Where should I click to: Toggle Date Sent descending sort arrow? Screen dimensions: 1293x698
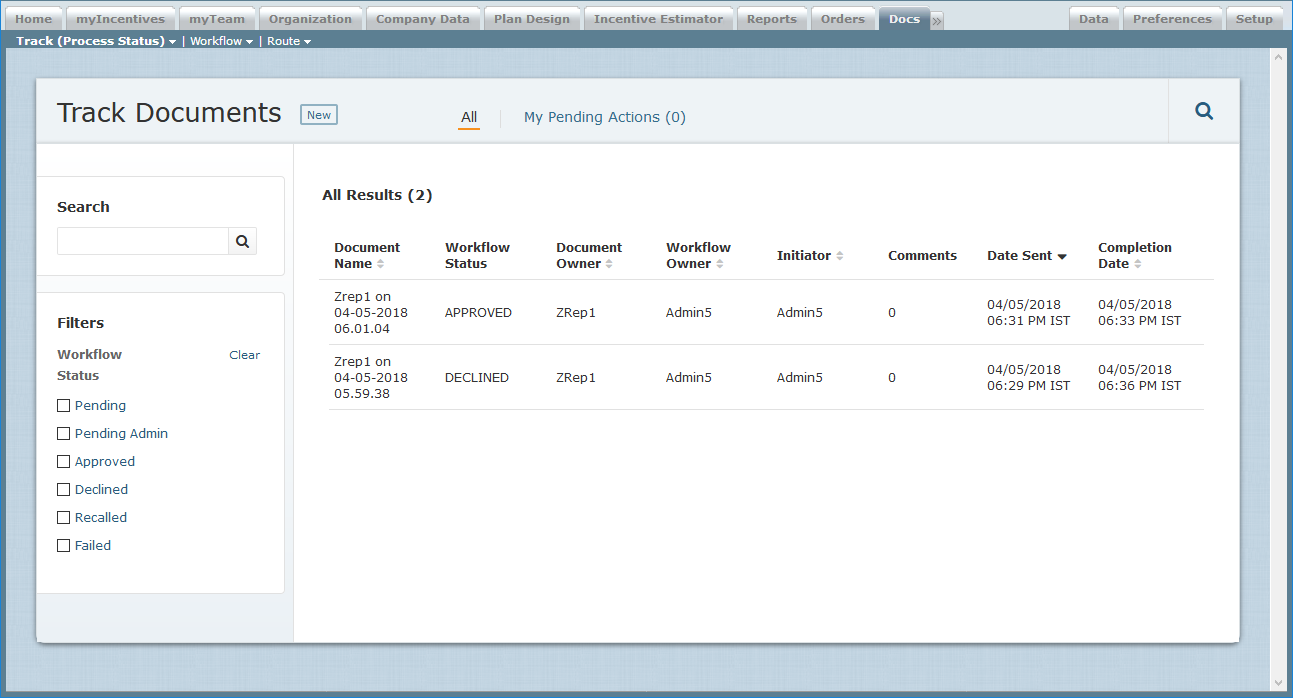pos(1062,257)
